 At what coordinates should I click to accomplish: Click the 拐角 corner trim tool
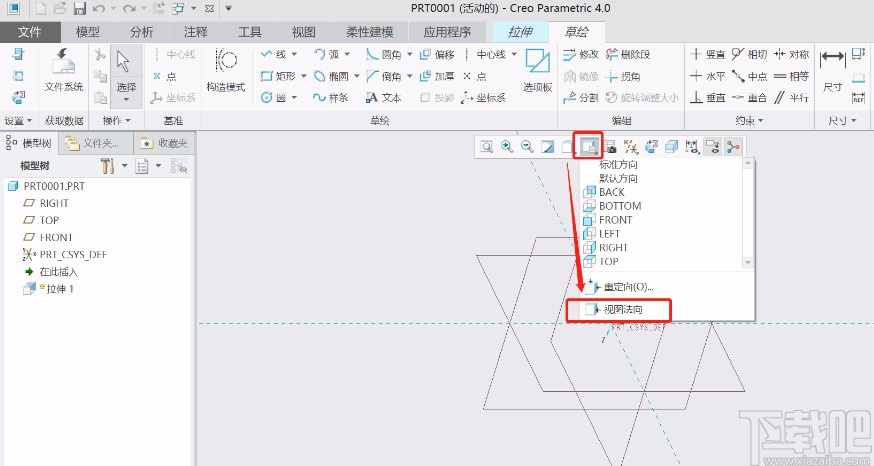tap(623, 76)
